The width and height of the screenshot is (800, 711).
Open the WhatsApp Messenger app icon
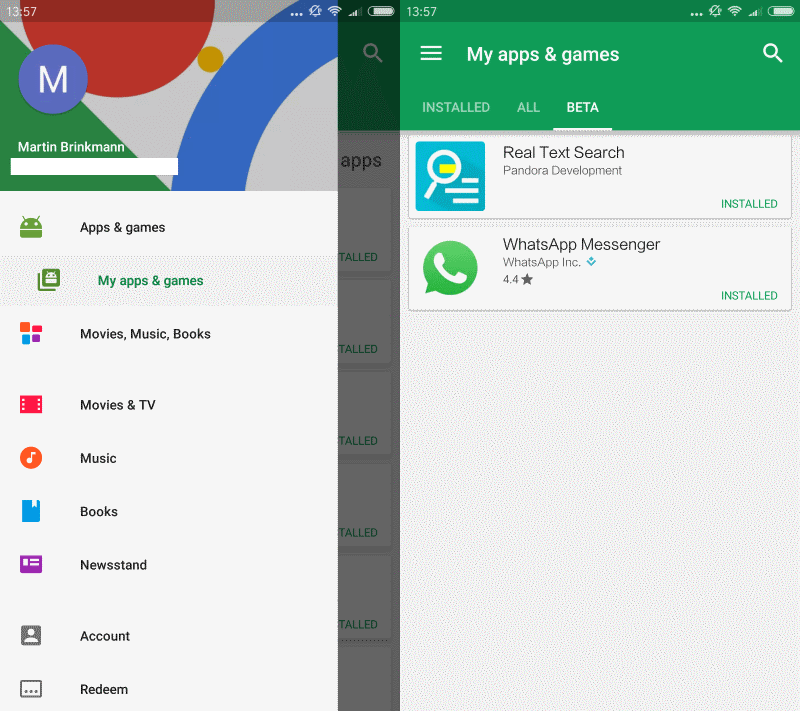pyautogui.click(x=450, y=268)
